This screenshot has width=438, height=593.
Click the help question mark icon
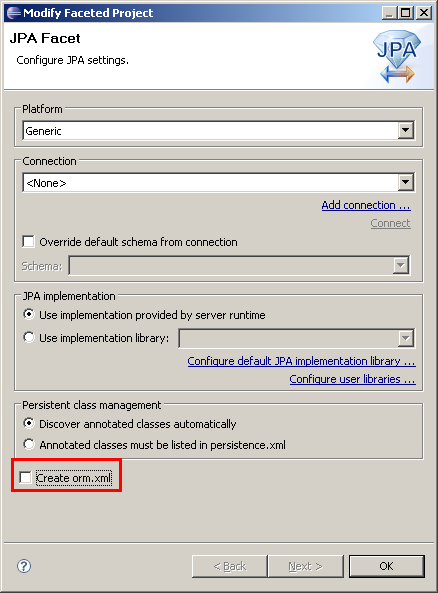[x=24, y=566]
